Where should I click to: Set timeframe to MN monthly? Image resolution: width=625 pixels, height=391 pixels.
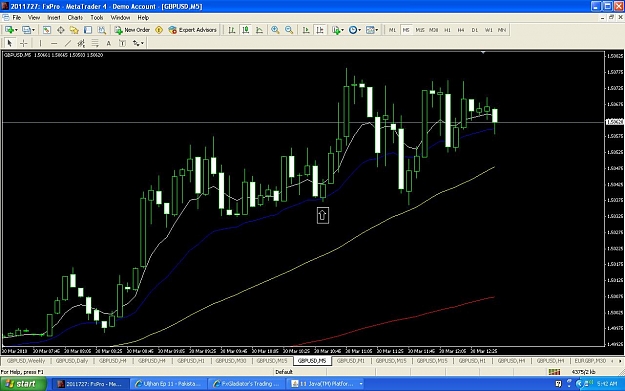tap(502, 30)
